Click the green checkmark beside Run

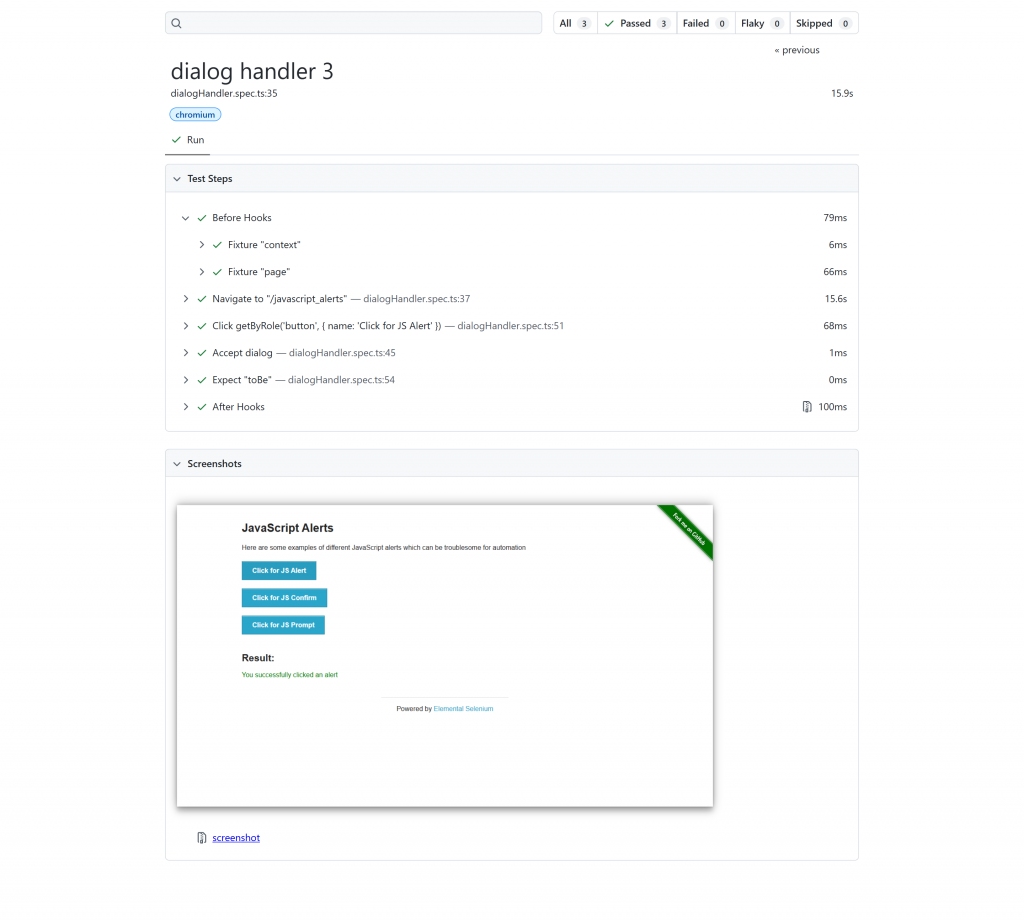[x=176, y=140]
